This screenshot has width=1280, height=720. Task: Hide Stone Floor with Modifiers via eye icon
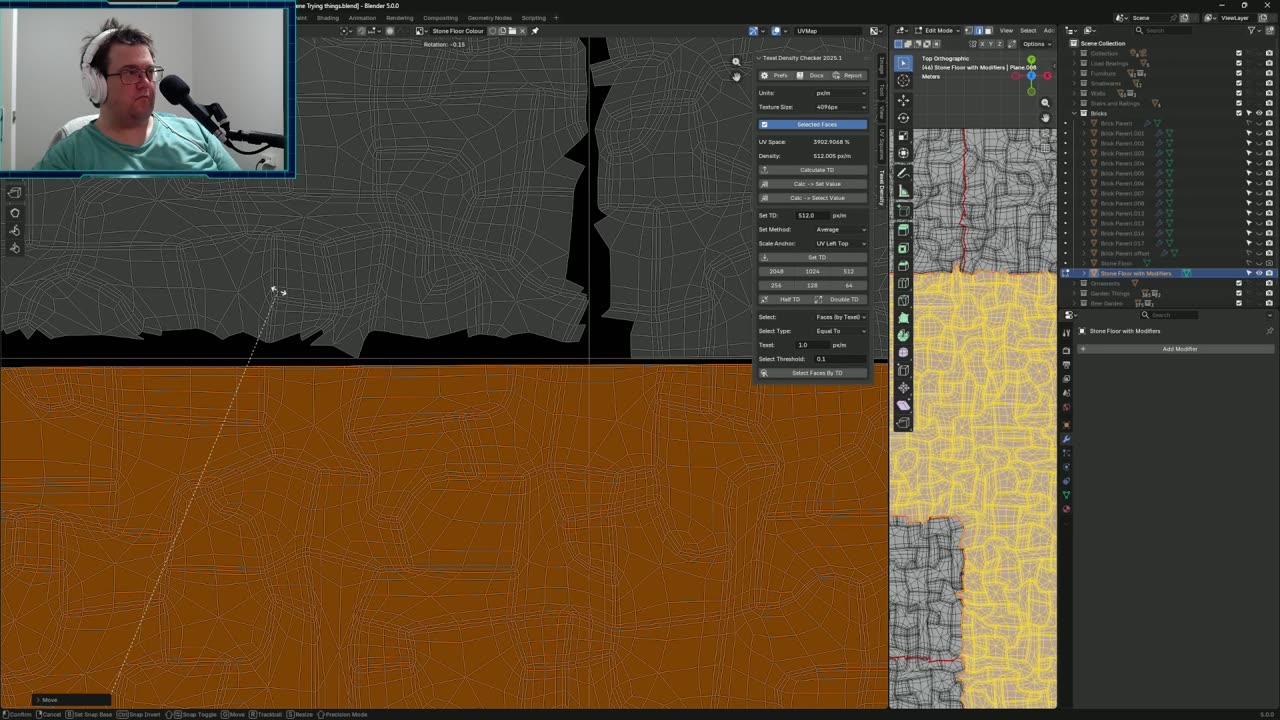1259,273
